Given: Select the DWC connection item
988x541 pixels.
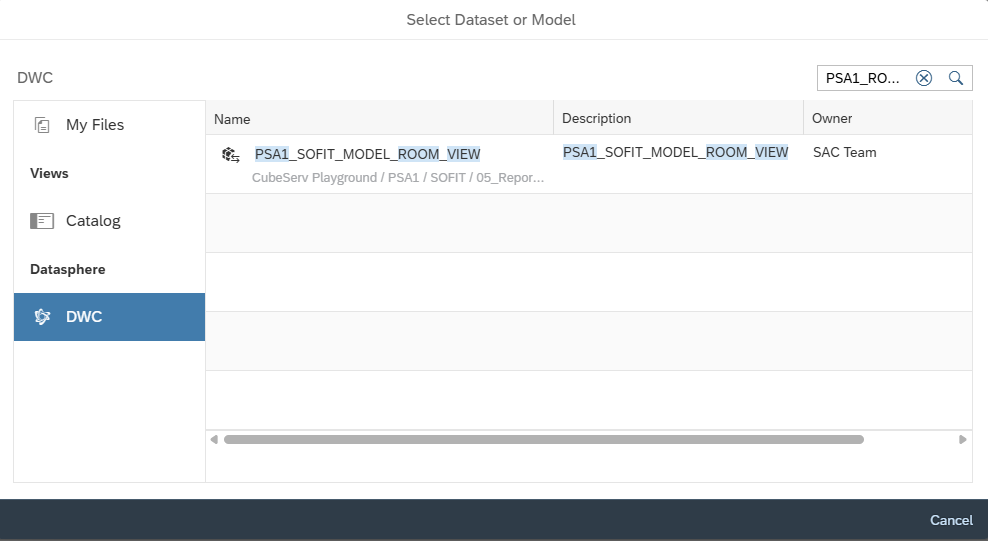Looking at the screenshot, I should (x=110, y=317).
